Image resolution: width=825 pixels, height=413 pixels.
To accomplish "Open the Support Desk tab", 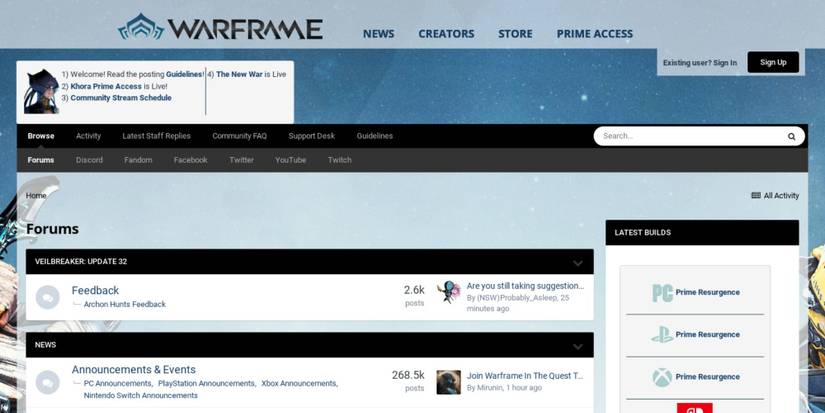I will [311, 136].
